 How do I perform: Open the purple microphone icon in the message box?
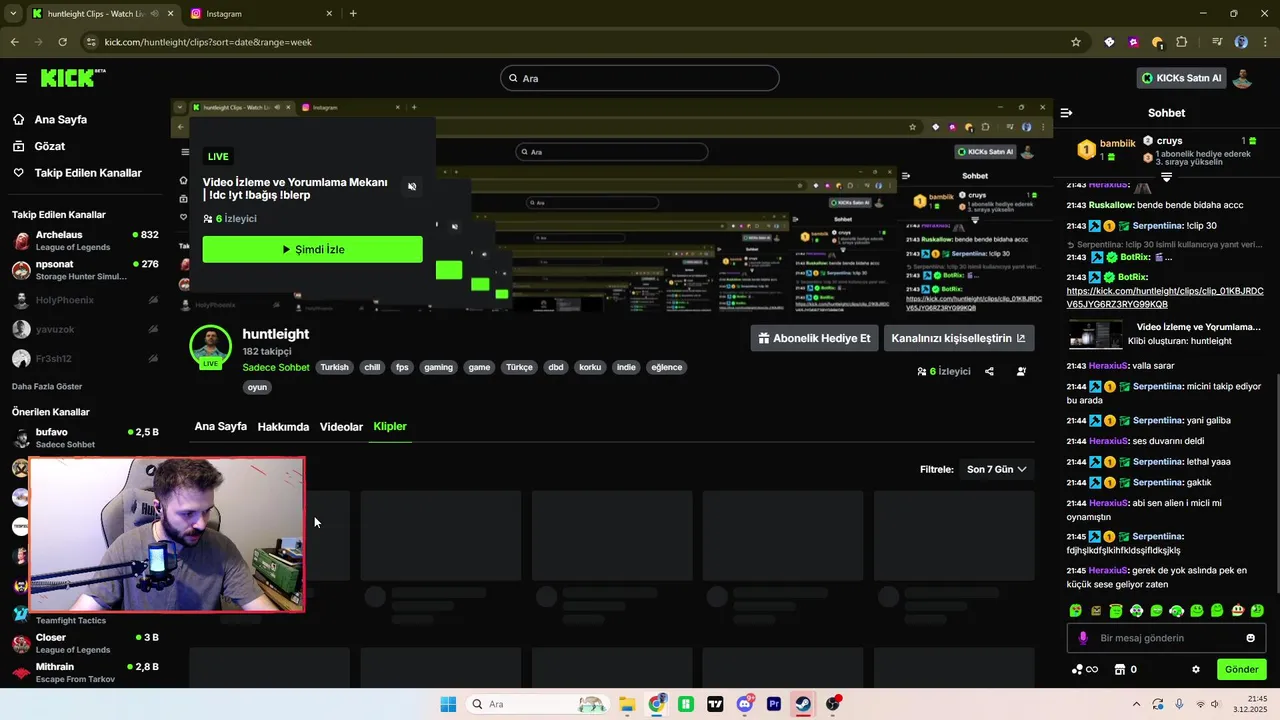1083,638
